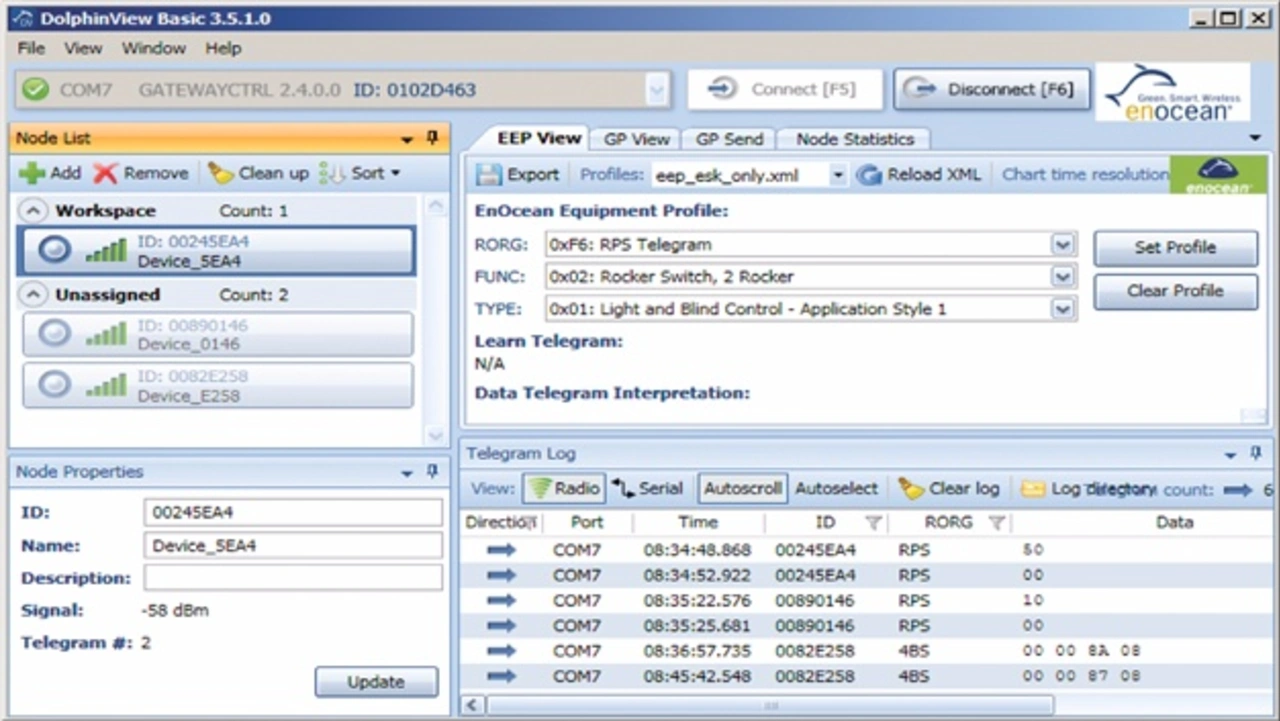Viewport: 1280px width, 721px height.
Task: Open the Node List panel options arrow
Action: pos(407,139)
